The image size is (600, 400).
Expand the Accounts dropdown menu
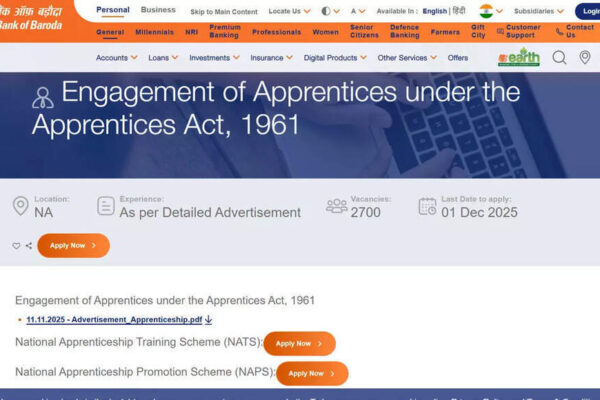(116, 58)
